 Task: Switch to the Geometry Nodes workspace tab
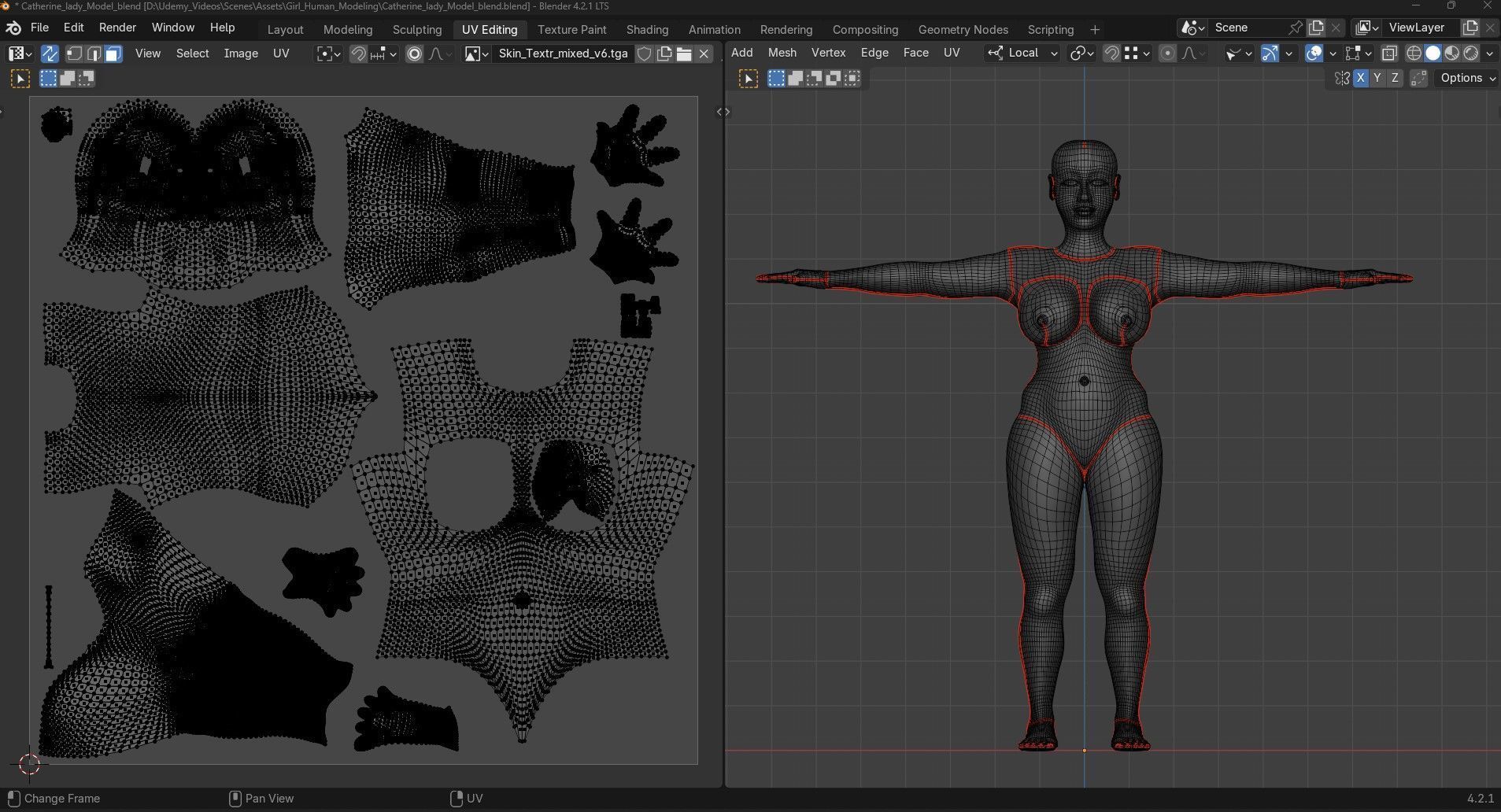(963, 29)
